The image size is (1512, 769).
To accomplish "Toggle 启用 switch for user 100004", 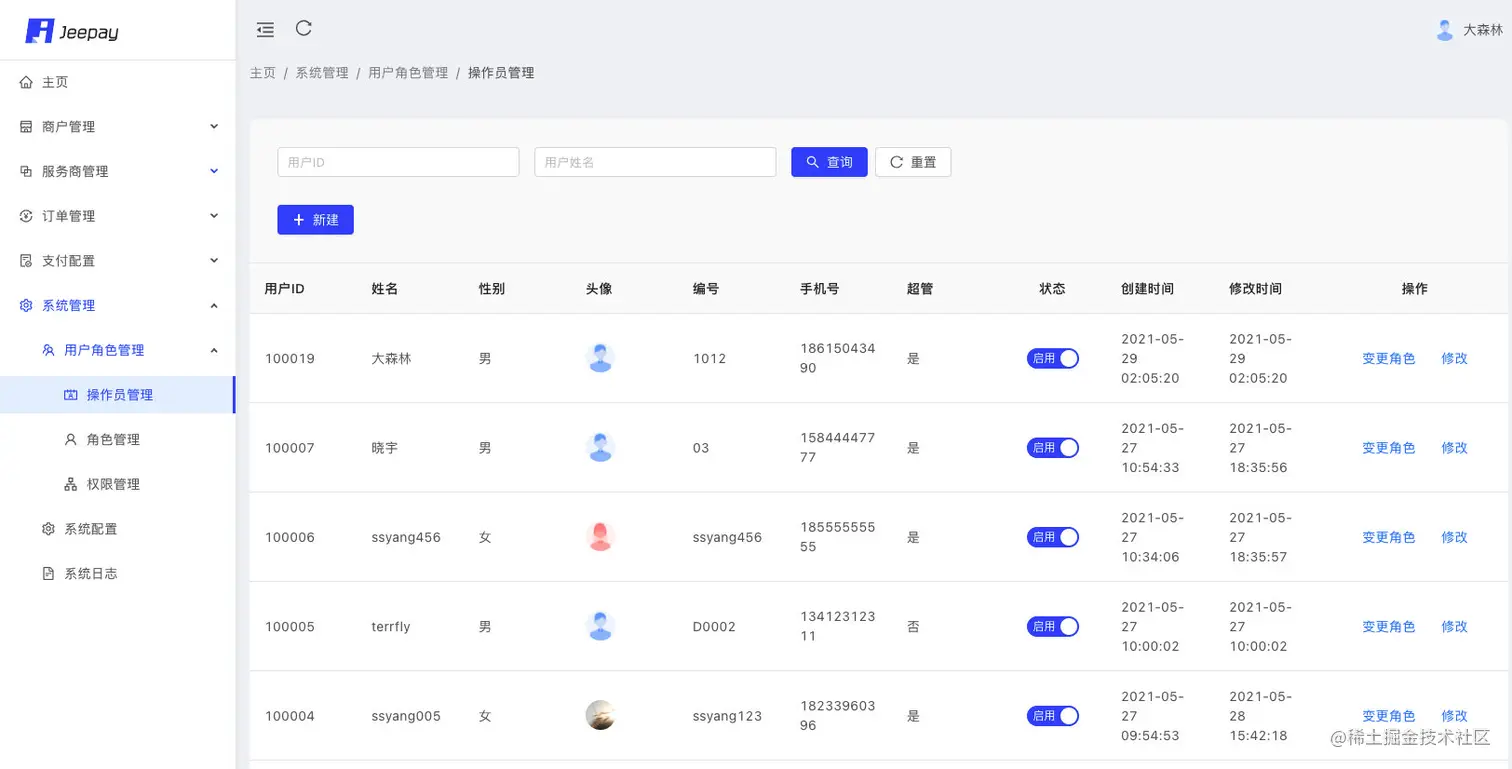I will (x=1053, y=715).
